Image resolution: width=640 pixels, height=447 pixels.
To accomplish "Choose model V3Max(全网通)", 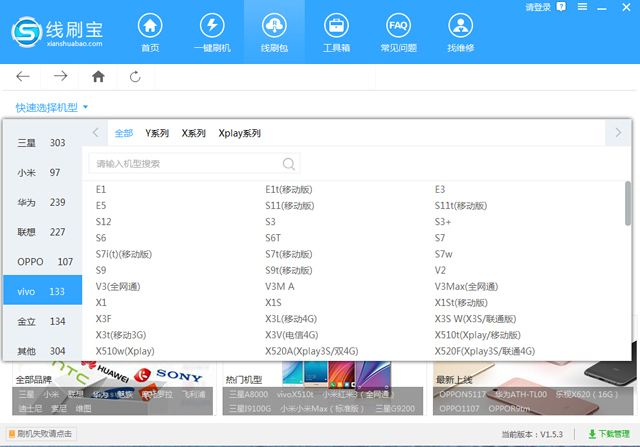I will coord(467,287).
